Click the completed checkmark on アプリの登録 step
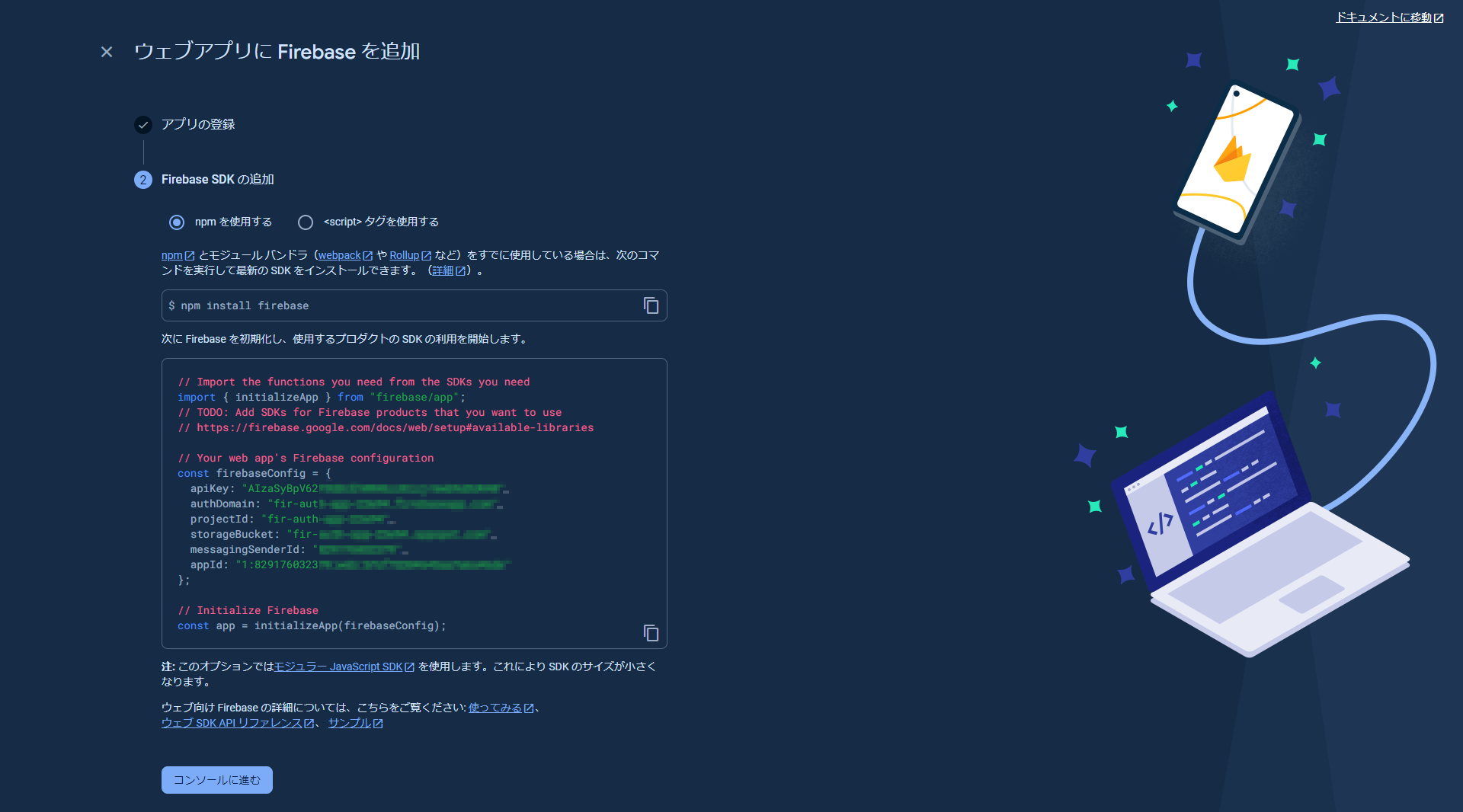The height and width of the screenshot is (812, 1463). [142, 125]
